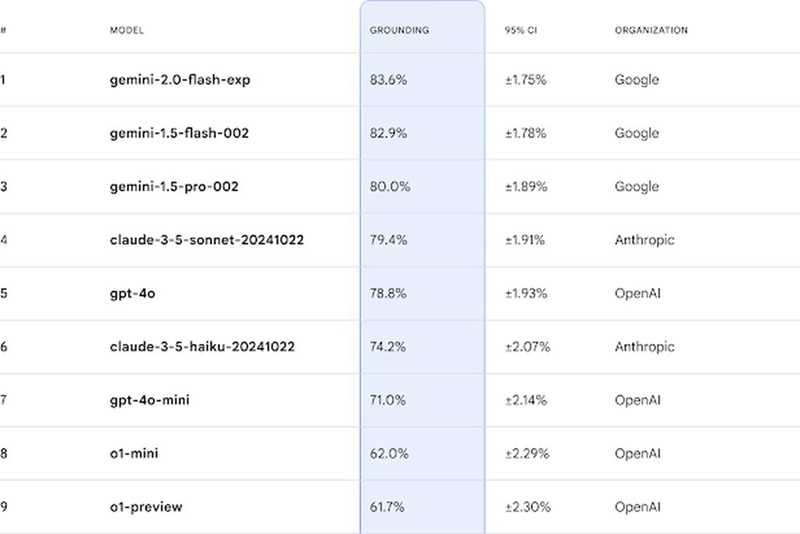The height and width of the screenshot is (534, 800).
Task: Open the o1-preview model entry
Action: (146, 507)
